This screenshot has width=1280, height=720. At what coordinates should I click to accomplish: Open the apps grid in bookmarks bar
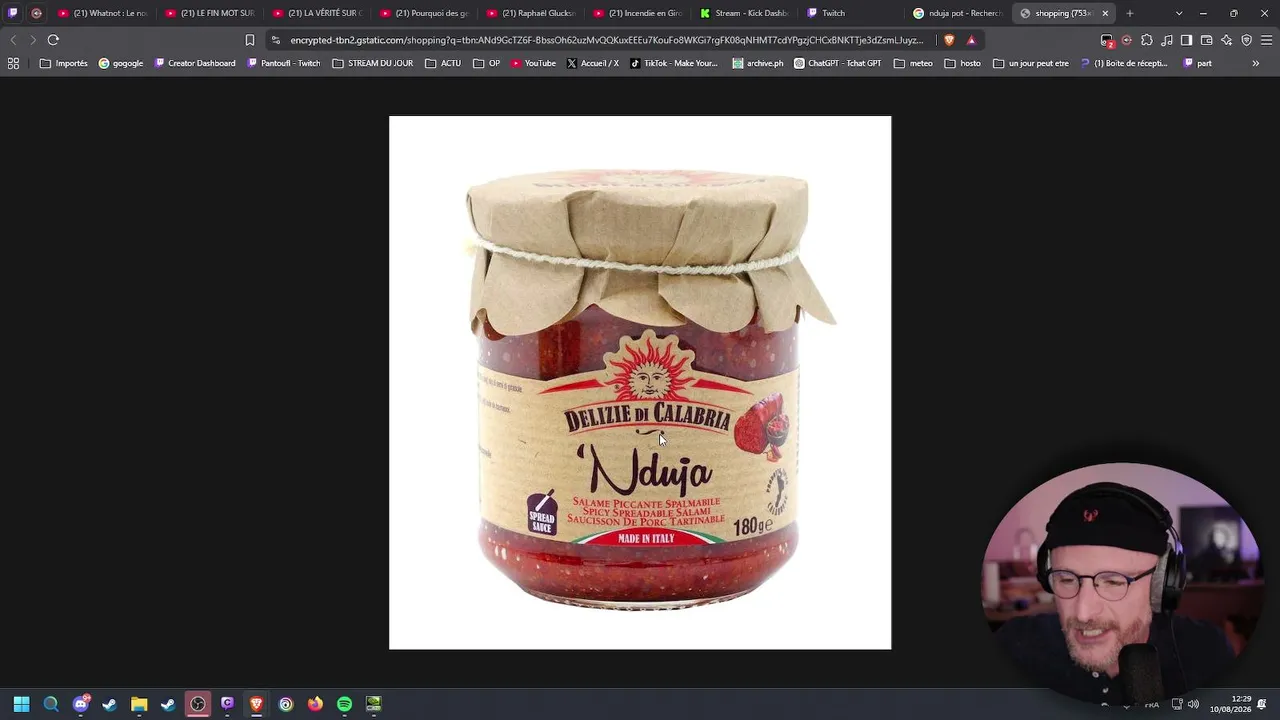pyautogui.click(x=13, y=63)
